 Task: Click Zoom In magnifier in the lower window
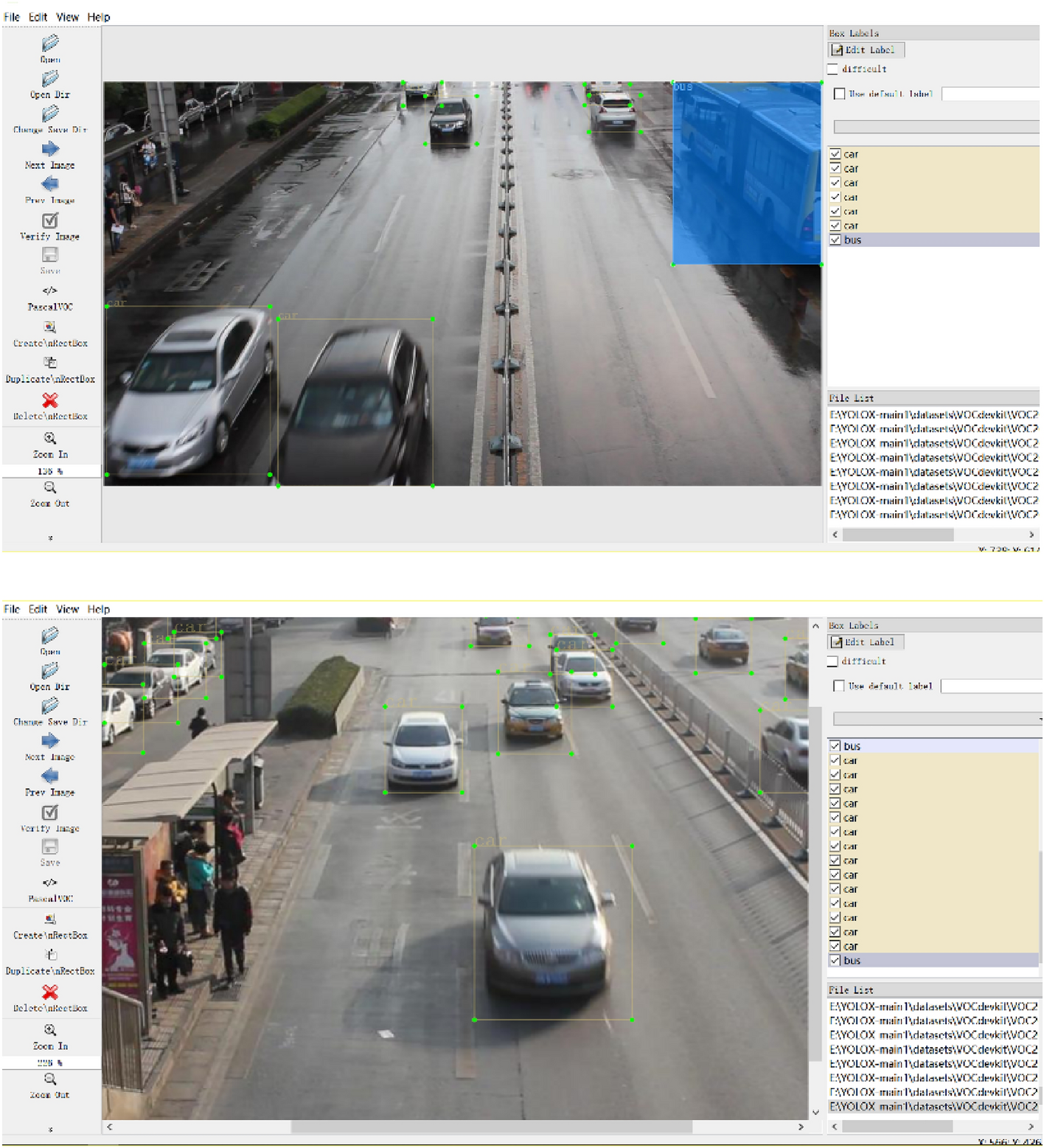[50, 1030]
